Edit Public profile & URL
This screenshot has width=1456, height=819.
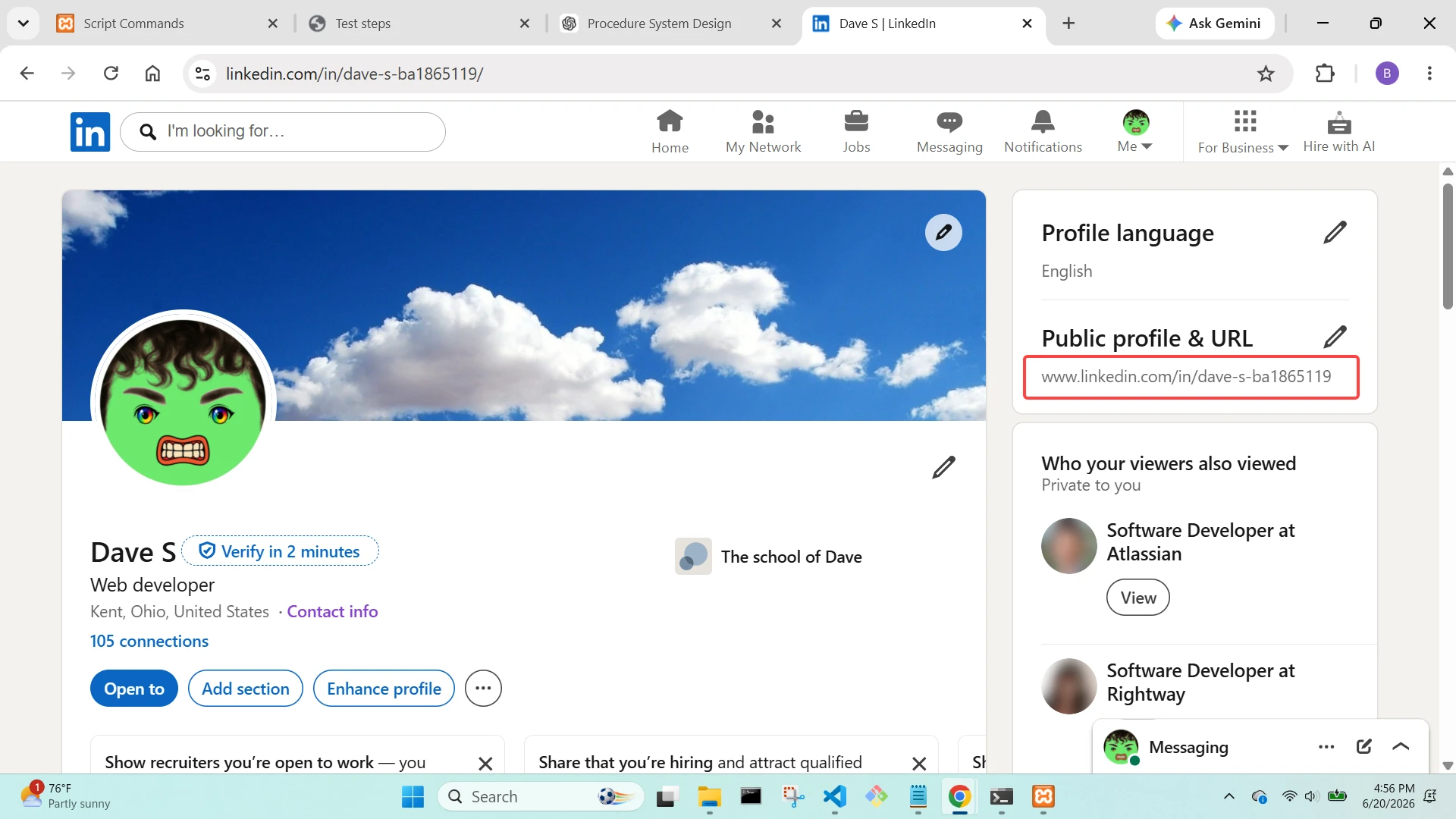coord(1335,337)
